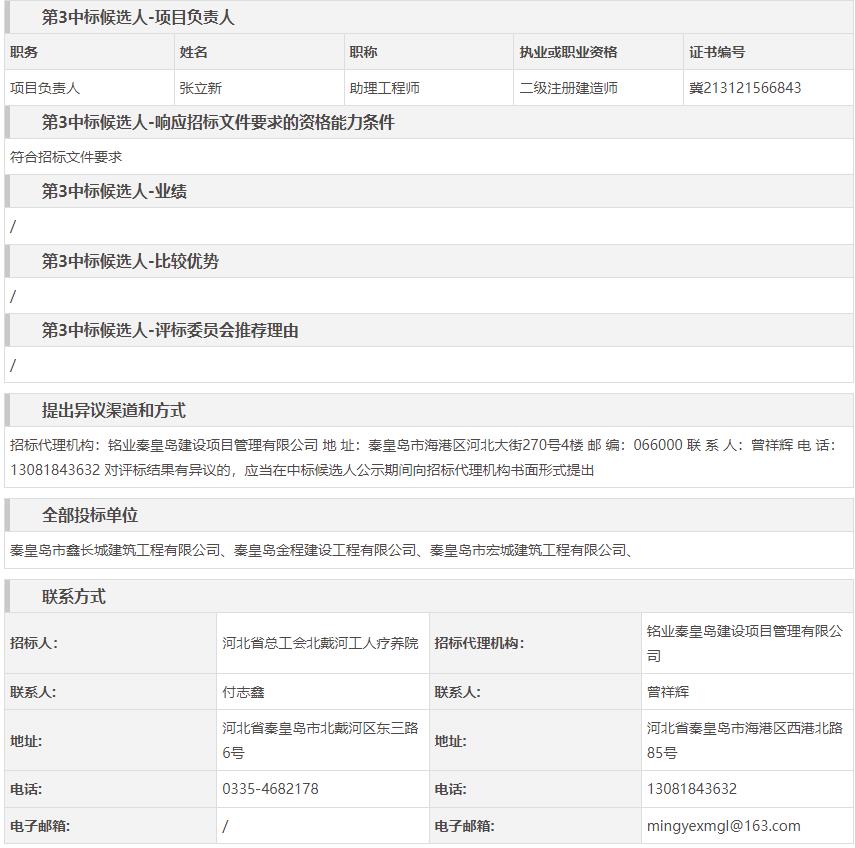The image size is (855, 848).
Task: Click the email address mingyexmgl@163.com
Action: 723,826
